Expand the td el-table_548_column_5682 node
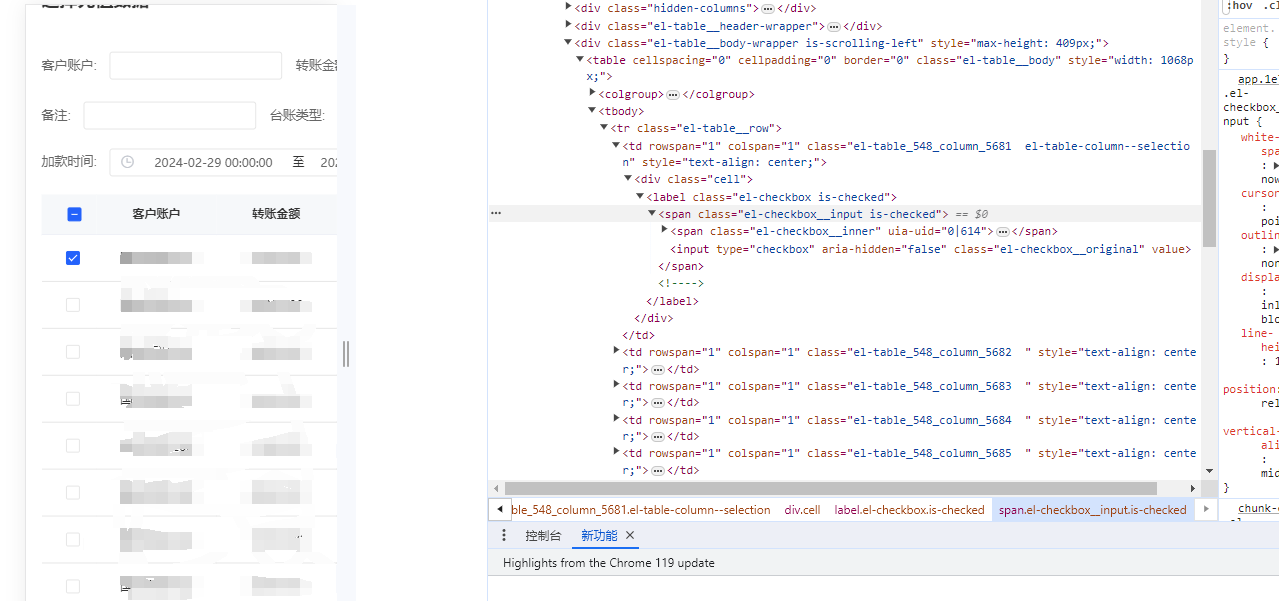 coord(616,351)
